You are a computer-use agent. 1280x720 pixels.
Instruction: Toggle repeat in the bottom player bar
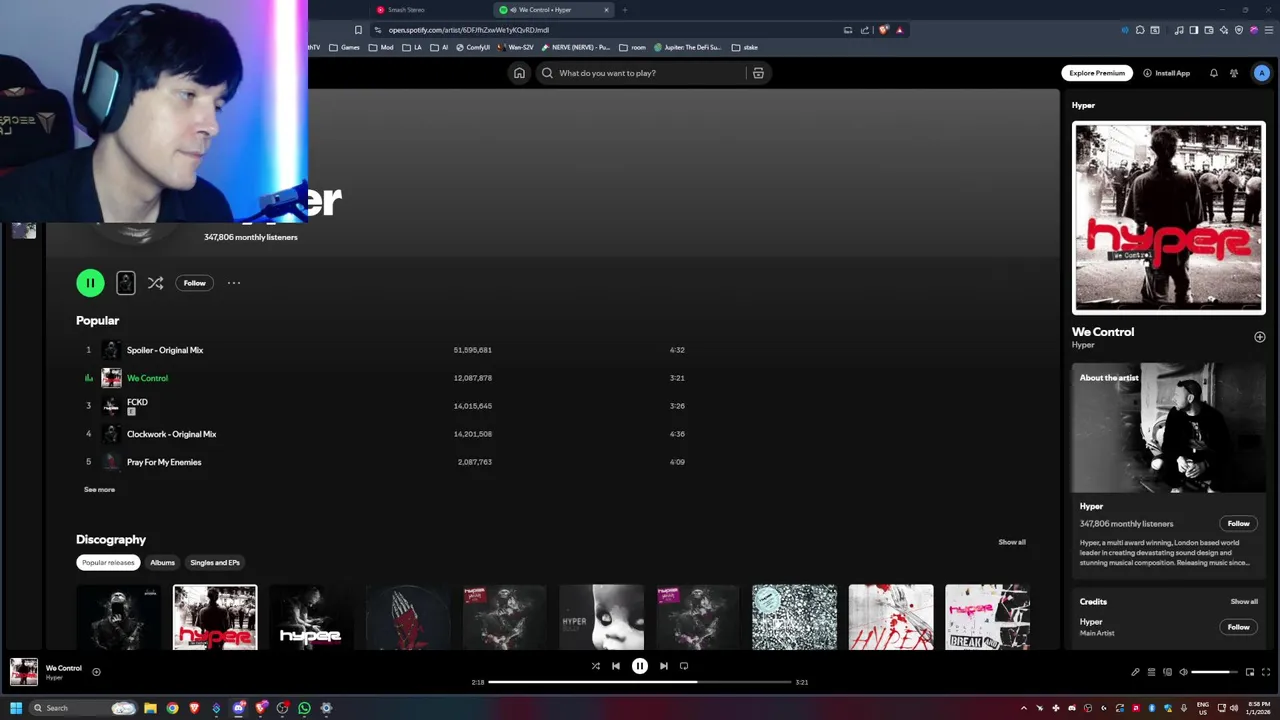(x=684, y=666)
